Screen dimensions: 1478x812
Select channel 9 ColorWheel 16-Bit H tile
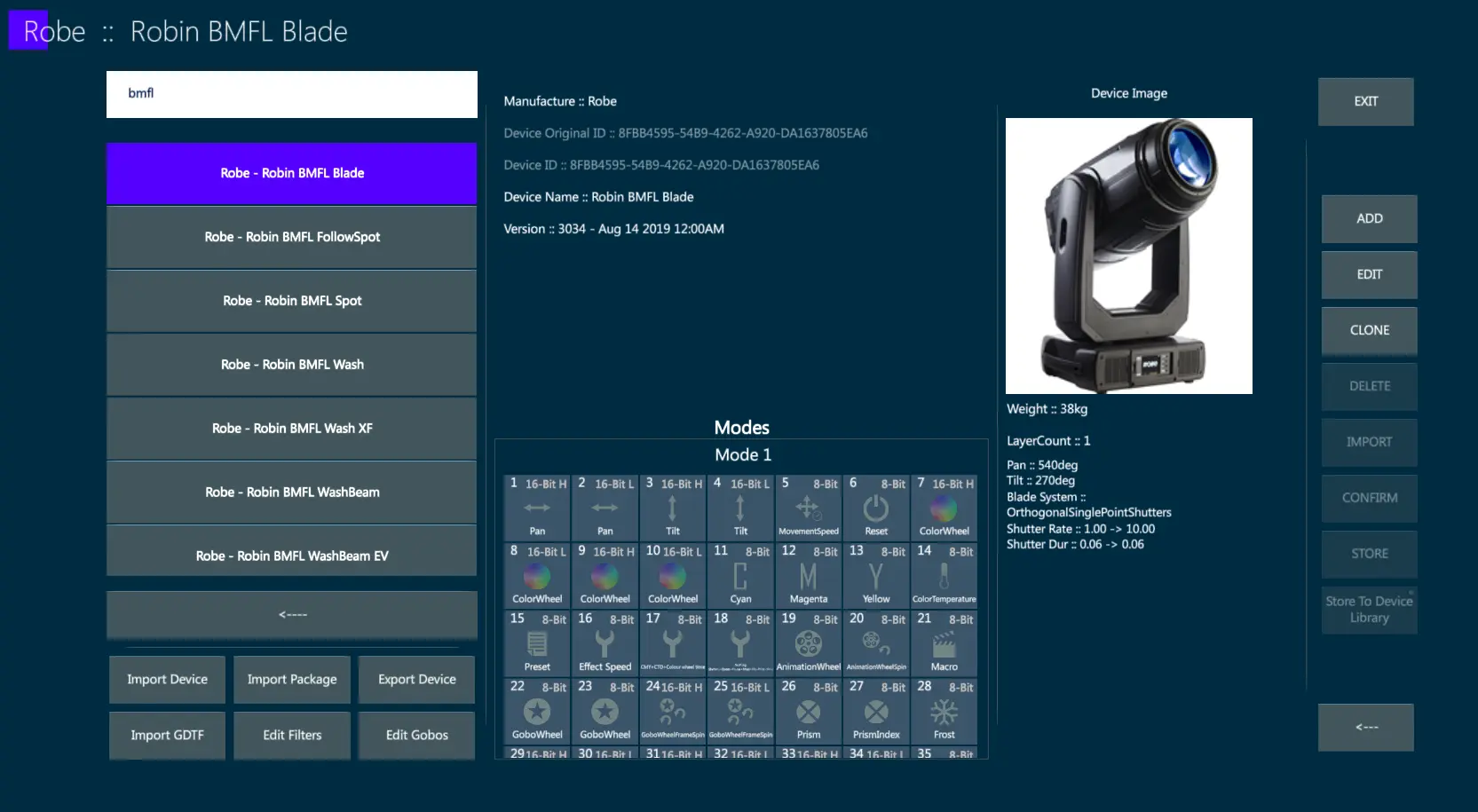pos(605,575)
